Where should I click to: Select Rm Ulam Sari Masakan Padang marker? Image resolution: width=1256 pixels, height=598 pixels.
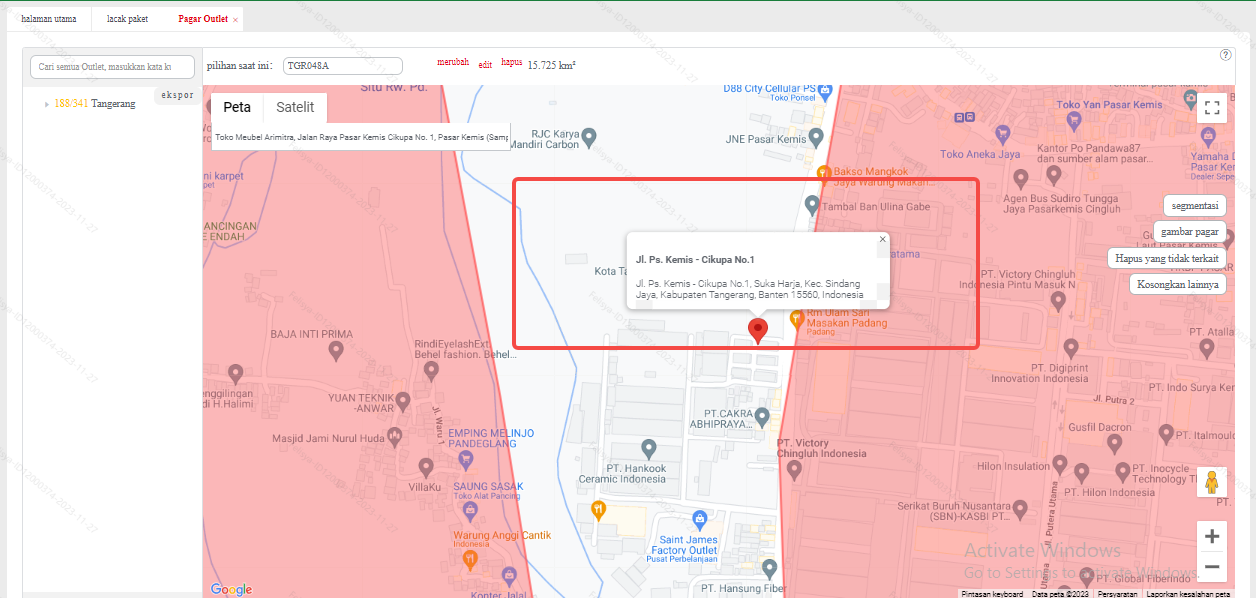pos(797,320)
